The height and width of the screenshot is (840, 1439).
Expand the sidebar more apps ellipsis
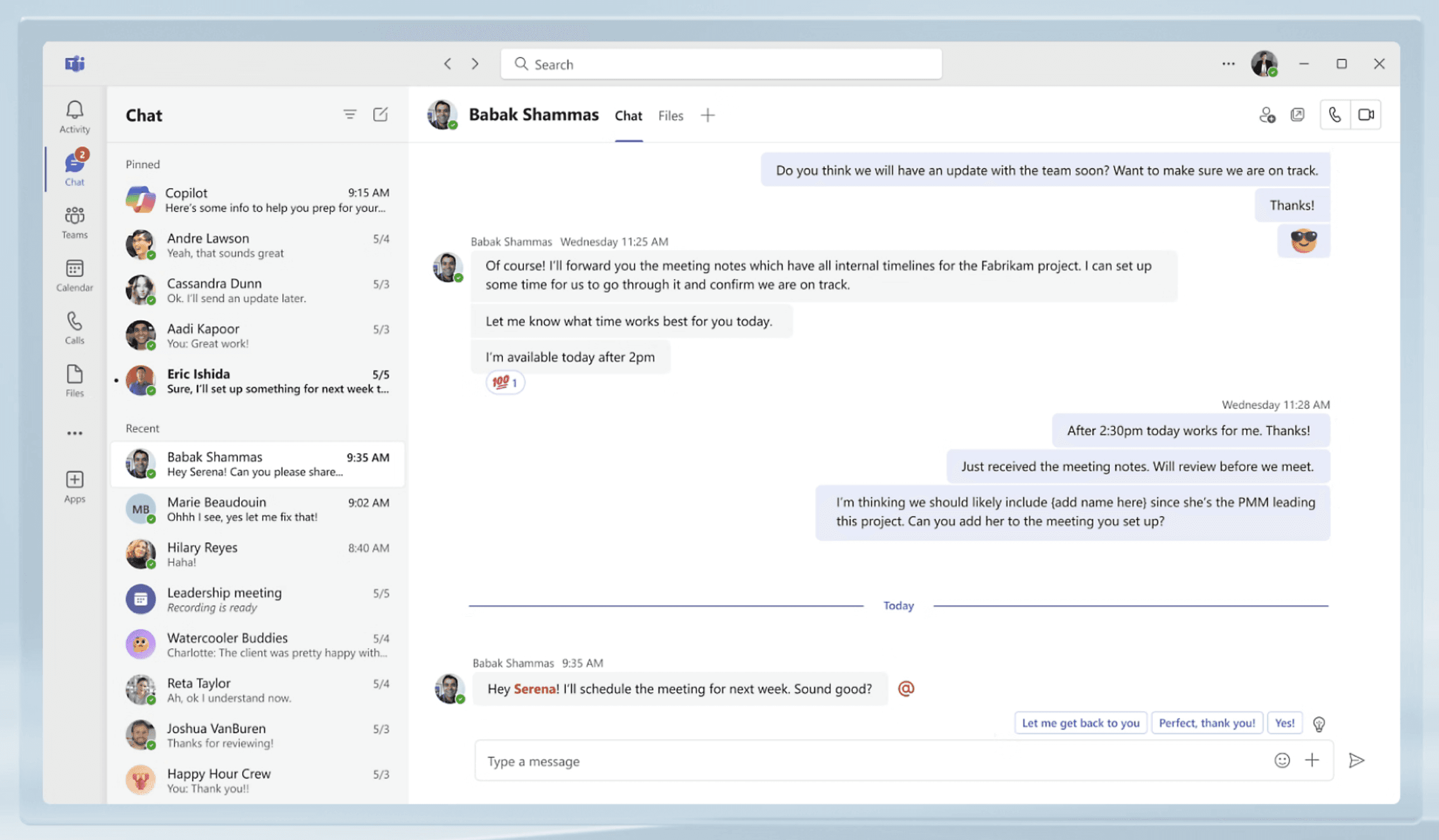tap(74, 433)
